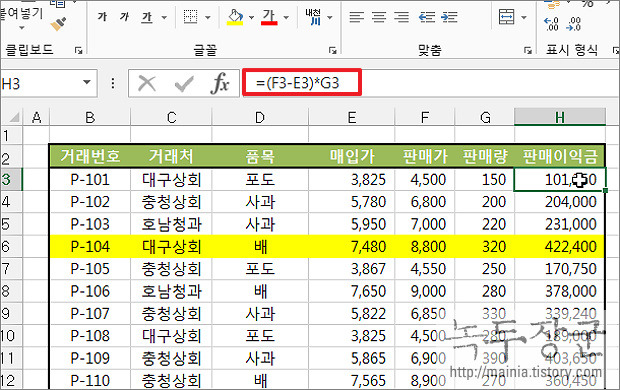Click header cell 매입가

tap(352, 156)
